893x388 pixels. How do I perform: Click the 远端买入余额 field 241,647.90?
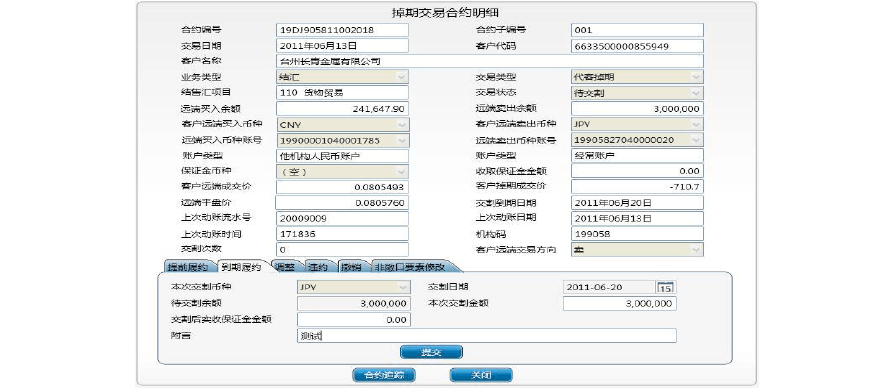[342, 108]
